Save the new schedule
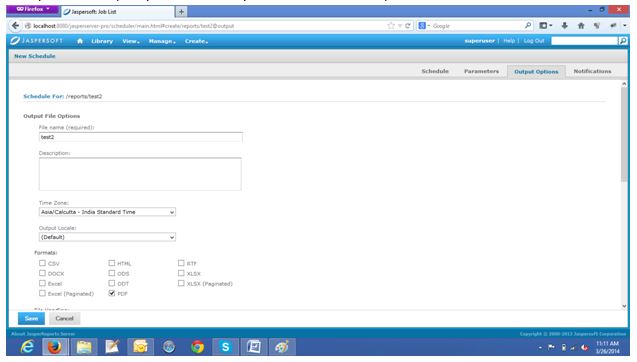 (31, 319)
